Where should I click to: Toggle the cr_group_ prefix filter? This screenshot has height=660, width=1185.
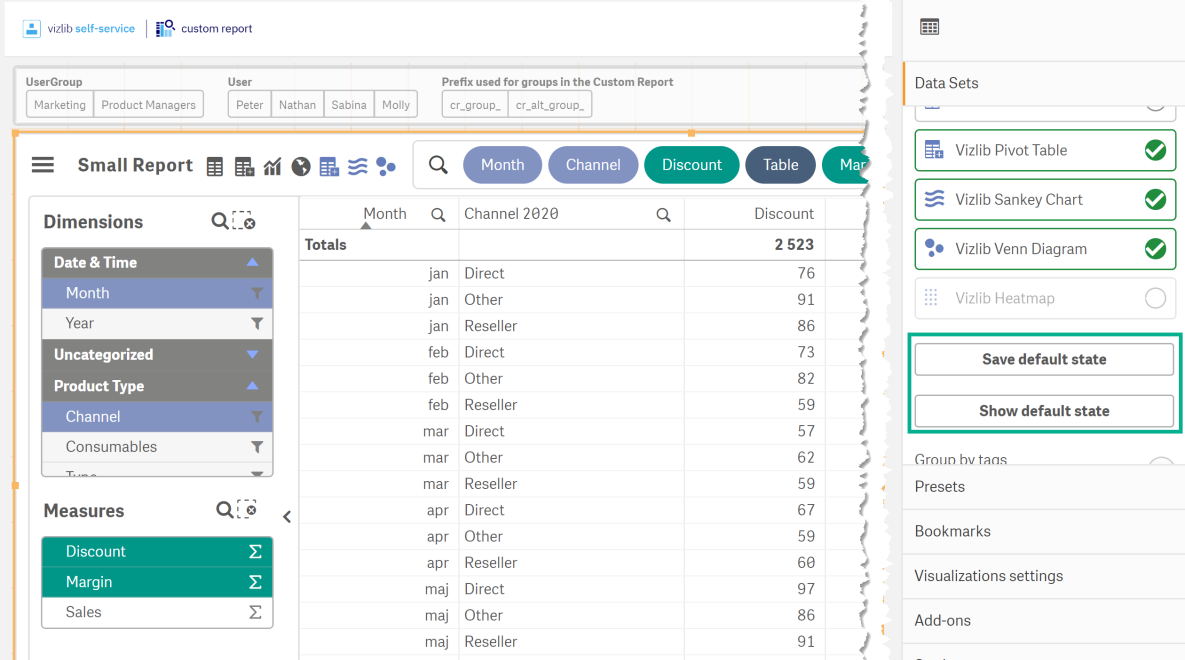tap(475, 105)
